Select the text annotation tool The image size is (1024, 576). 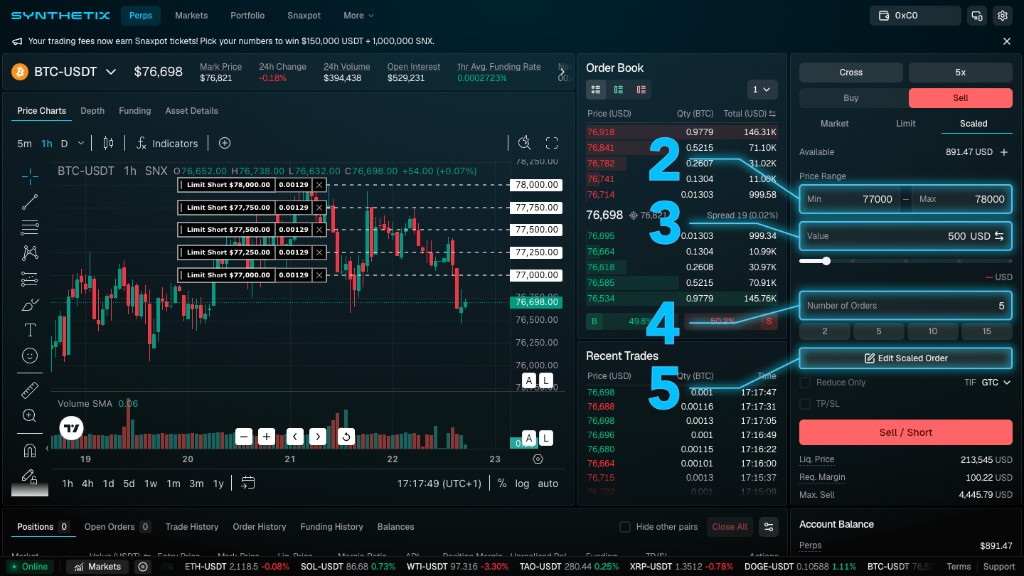tap(29, 330)
